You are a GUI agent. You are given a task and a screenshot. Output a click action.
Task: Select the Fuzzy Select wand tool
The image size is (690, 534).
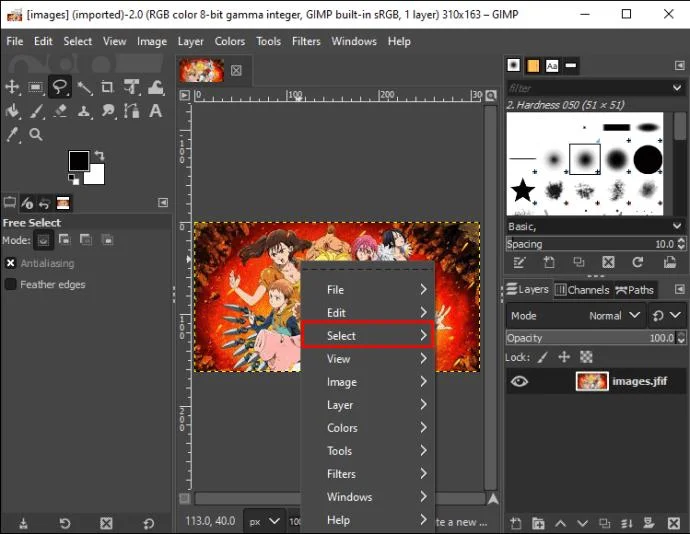[x=84, y=87]
